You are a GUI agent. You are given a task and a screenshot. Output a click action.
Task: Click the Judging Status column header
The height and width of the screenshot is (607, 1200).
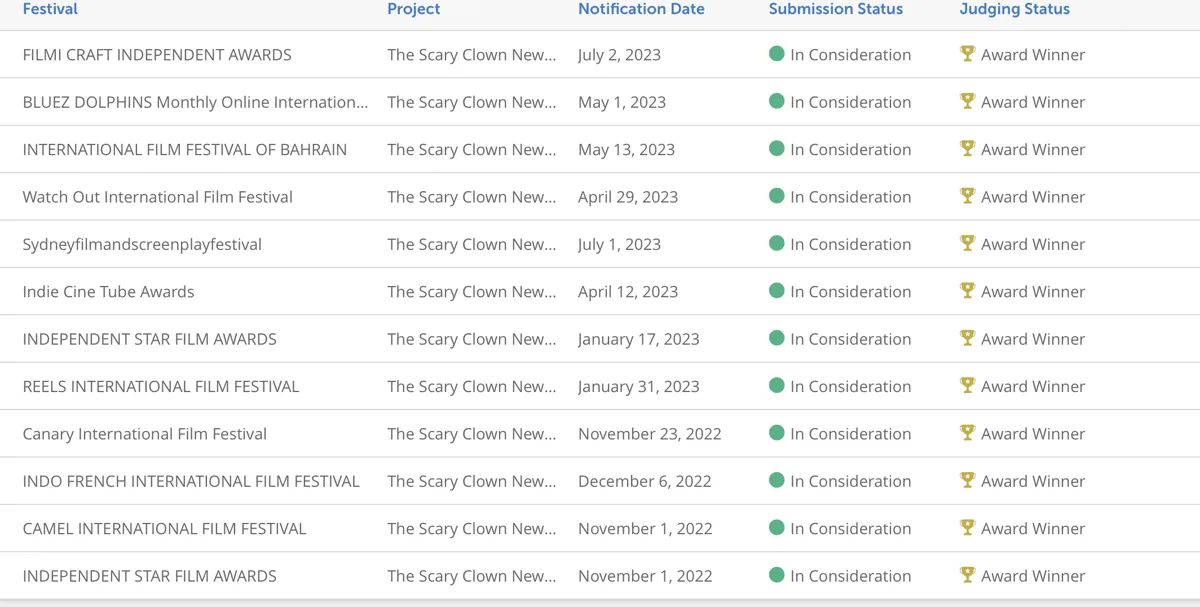click(1015, 9)
